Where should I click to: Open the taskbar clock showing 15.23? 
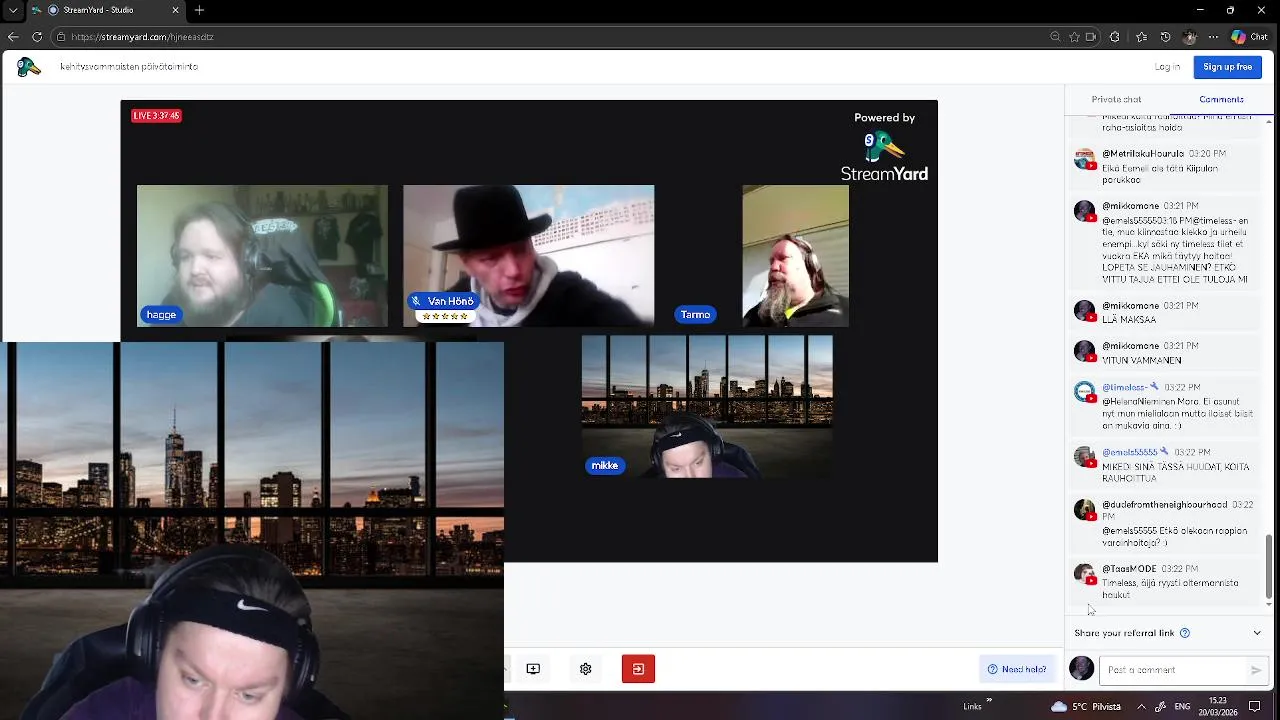1218,706
